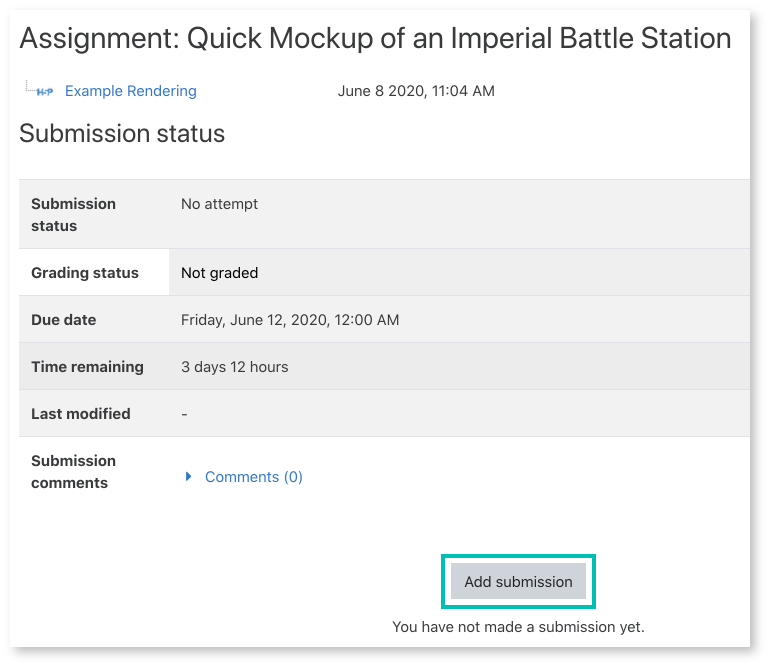The height and width of the screenshot is (667, 770).
Task: Click the Not graded value
Action: click(219, 273)
